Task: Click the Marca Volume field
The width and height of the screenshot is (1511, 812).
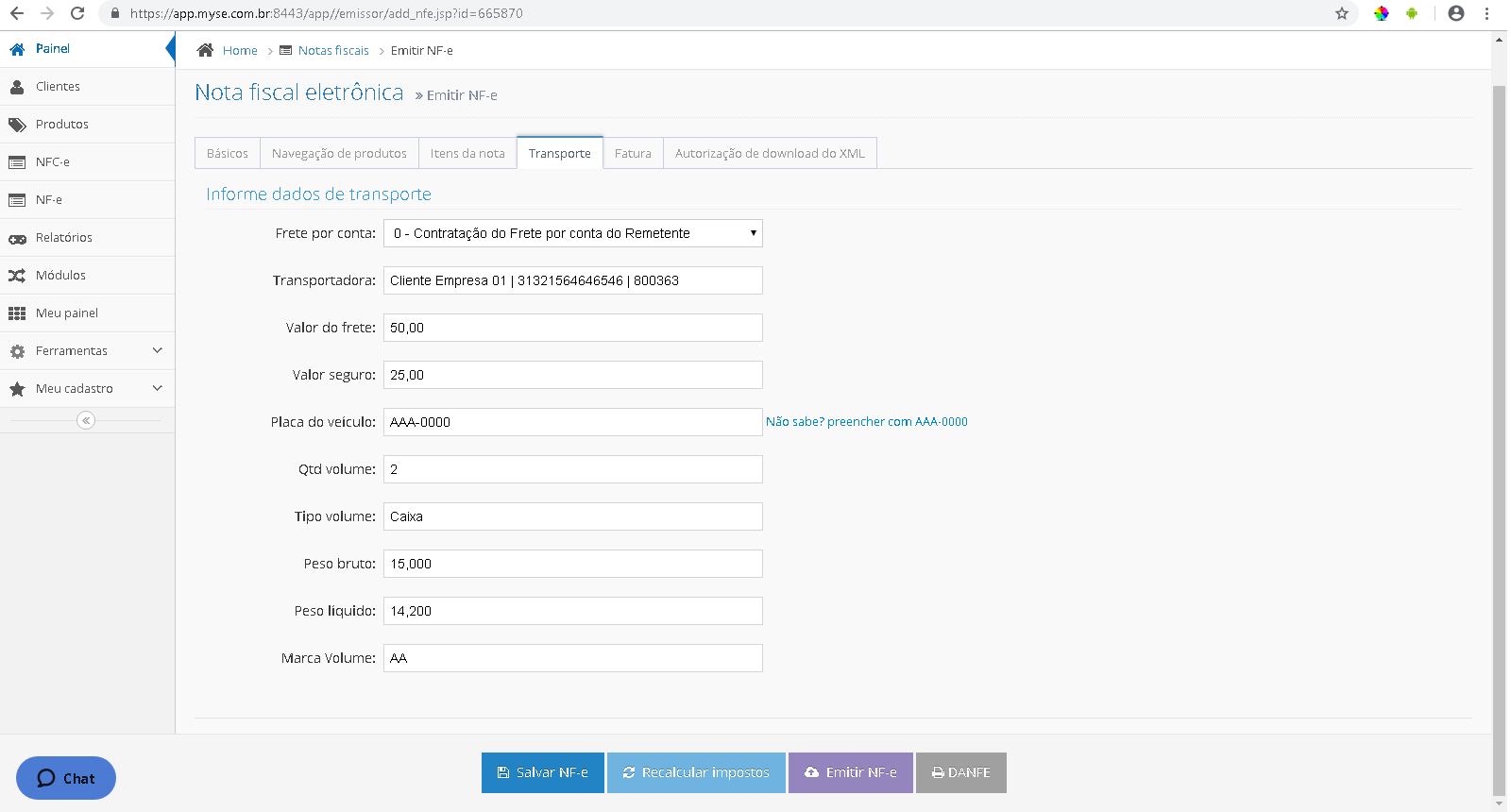Action: pos(573,658)
